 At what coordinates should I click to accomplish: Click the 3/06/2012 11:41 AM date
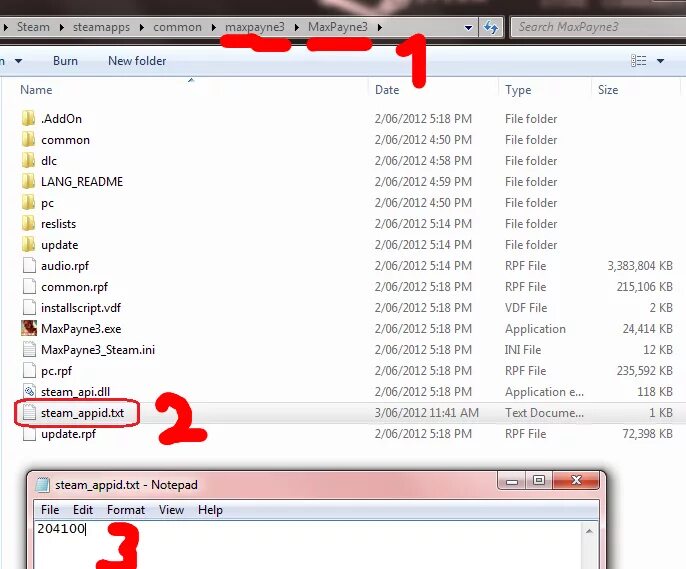click(427, 413)
